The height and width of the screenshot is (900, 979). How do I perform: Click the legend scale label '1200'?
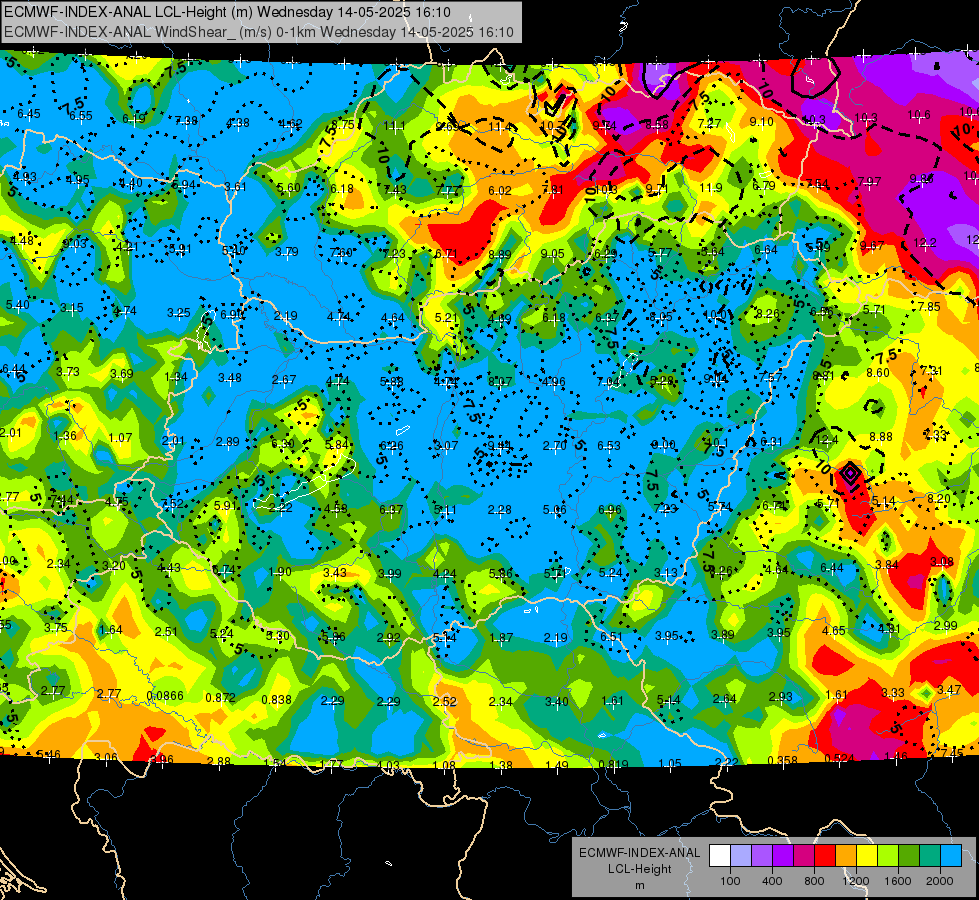click(855, 881)
